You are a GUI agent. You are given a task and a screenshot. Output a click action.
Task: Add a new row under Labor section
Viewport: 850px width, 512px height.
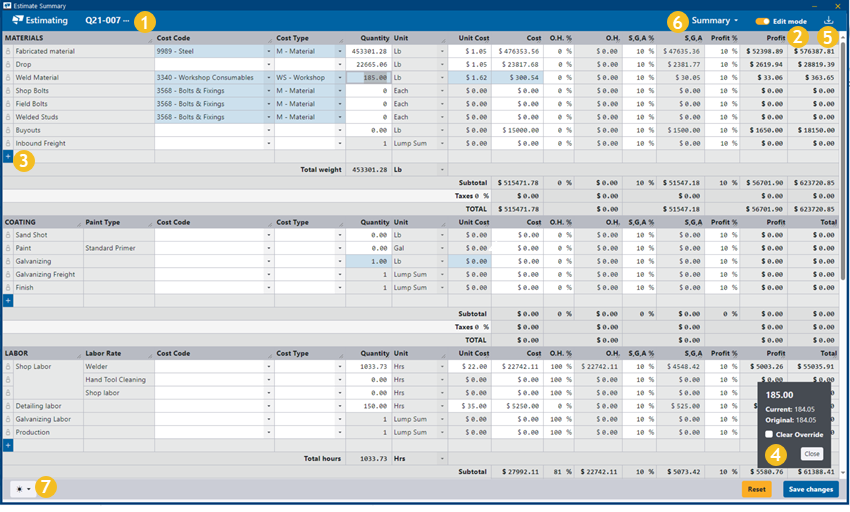tap(8, 445)
